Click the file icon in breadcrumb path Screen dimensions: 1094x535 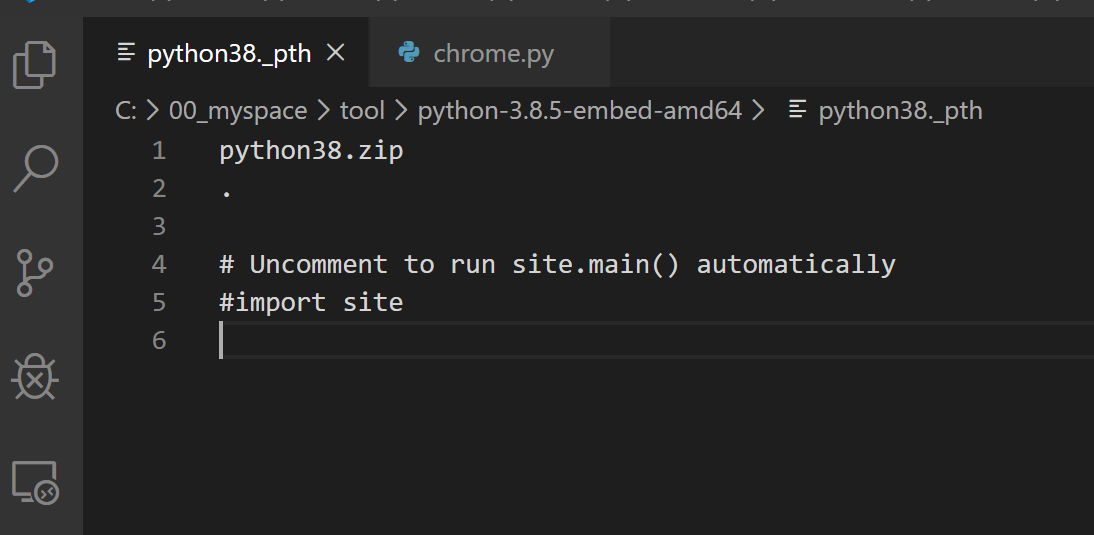pyautogui.click(x=797, y=110)
